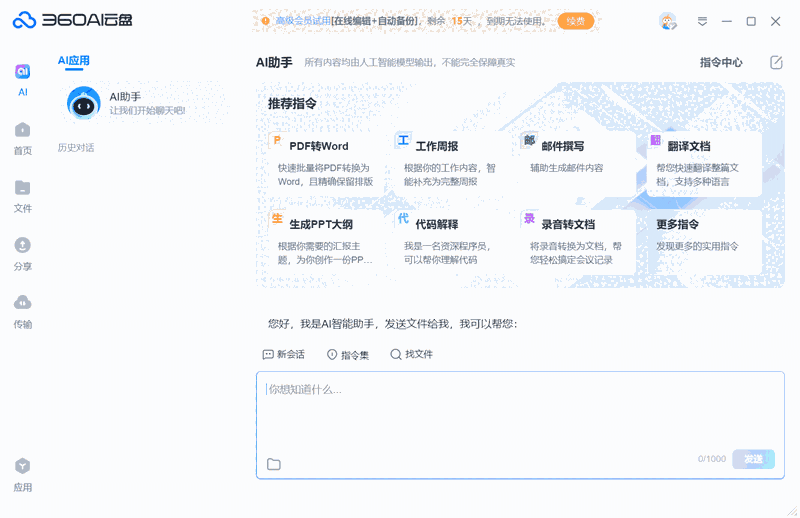Select 工作周报 weekly report command

coord(451,163)
